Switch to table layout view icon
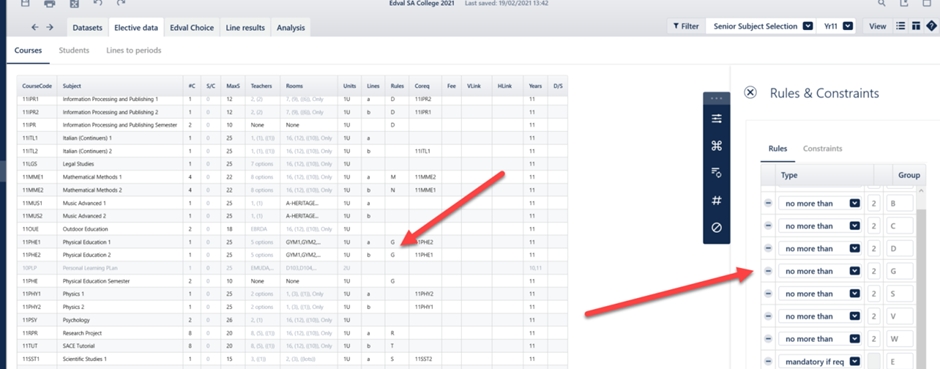This screenshot has height=369, width=940. point(916,26)
